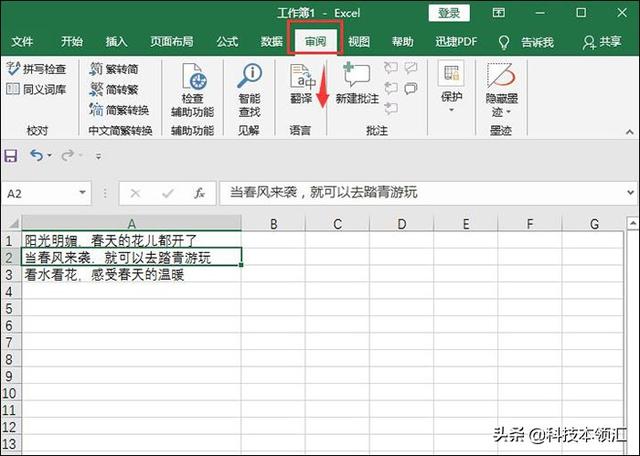
Task: Confirm the entry with checkmark
Action: click(168, 193)
